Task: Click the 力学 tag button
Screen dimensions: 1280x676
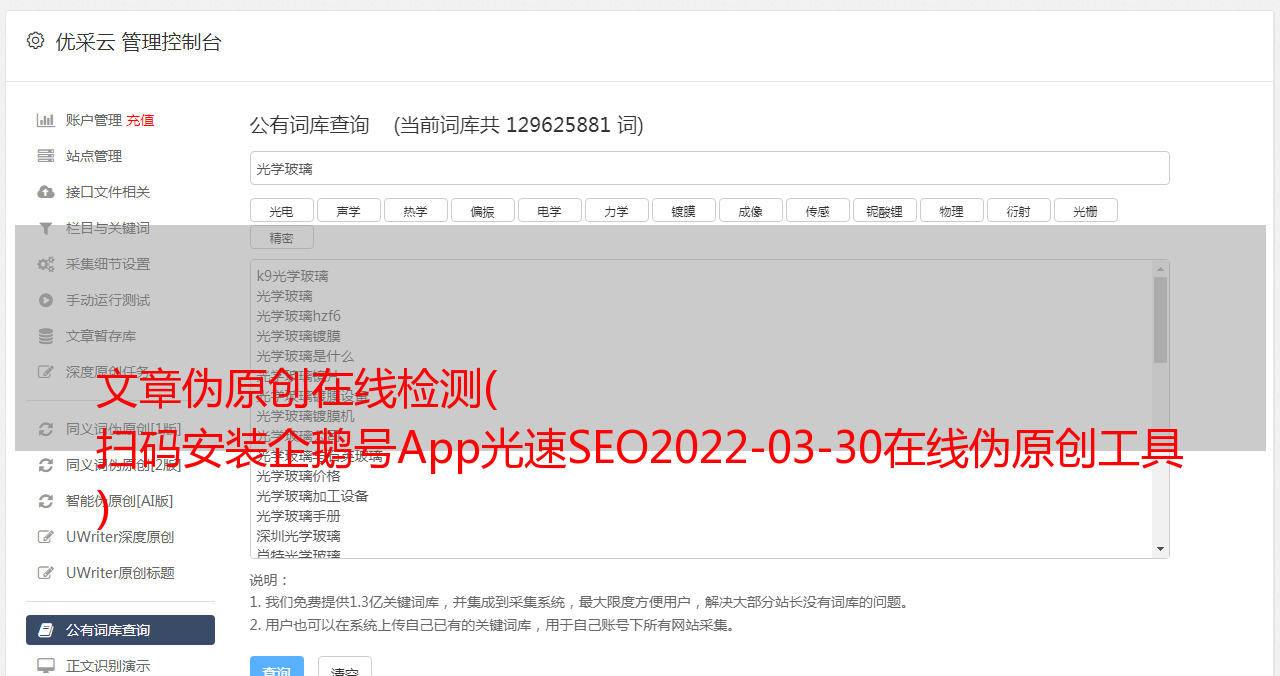Action: click(x=617, y=210)
